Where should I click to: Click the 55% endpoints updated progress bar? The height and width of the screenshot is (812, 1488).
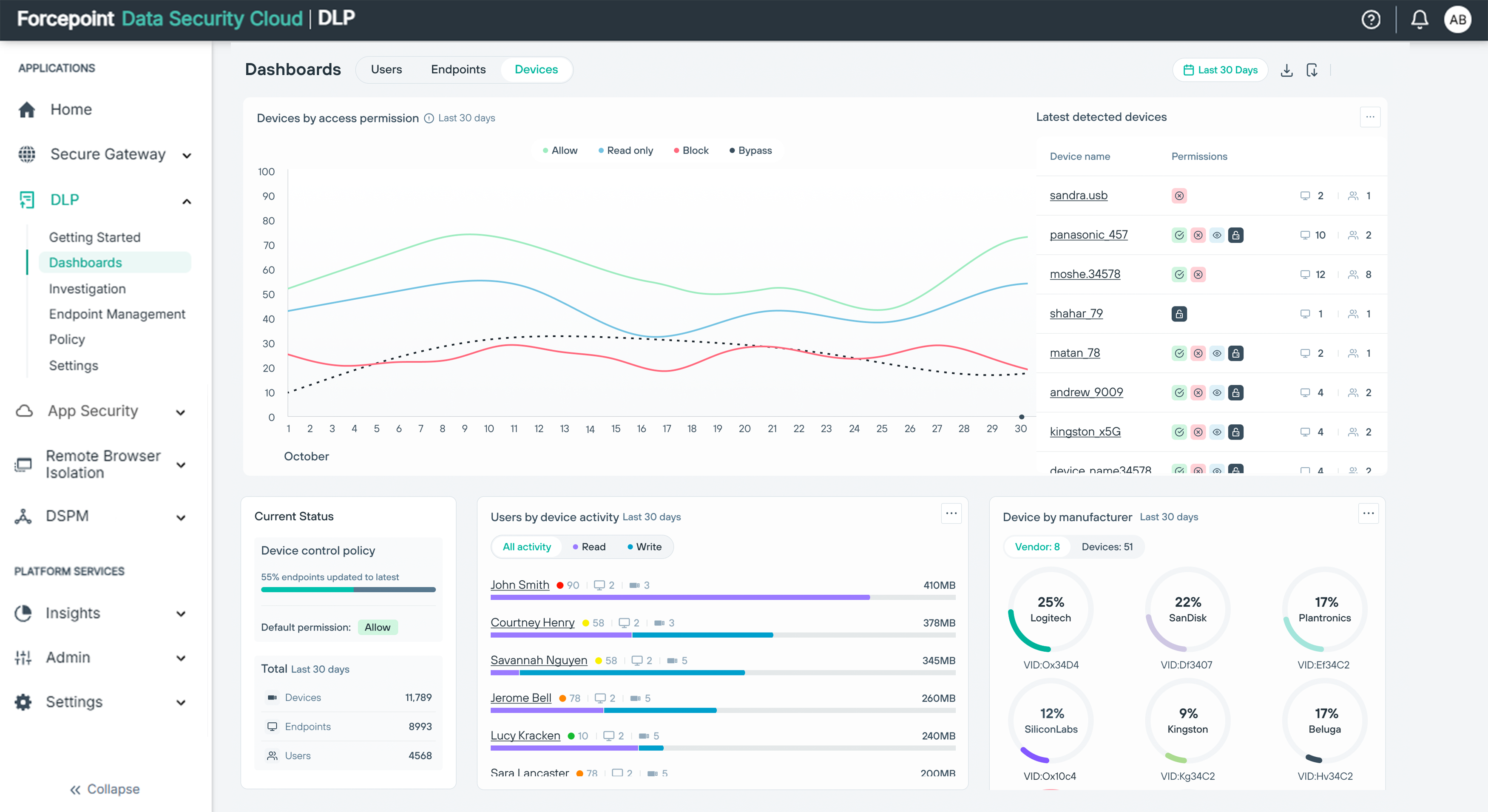348,590
